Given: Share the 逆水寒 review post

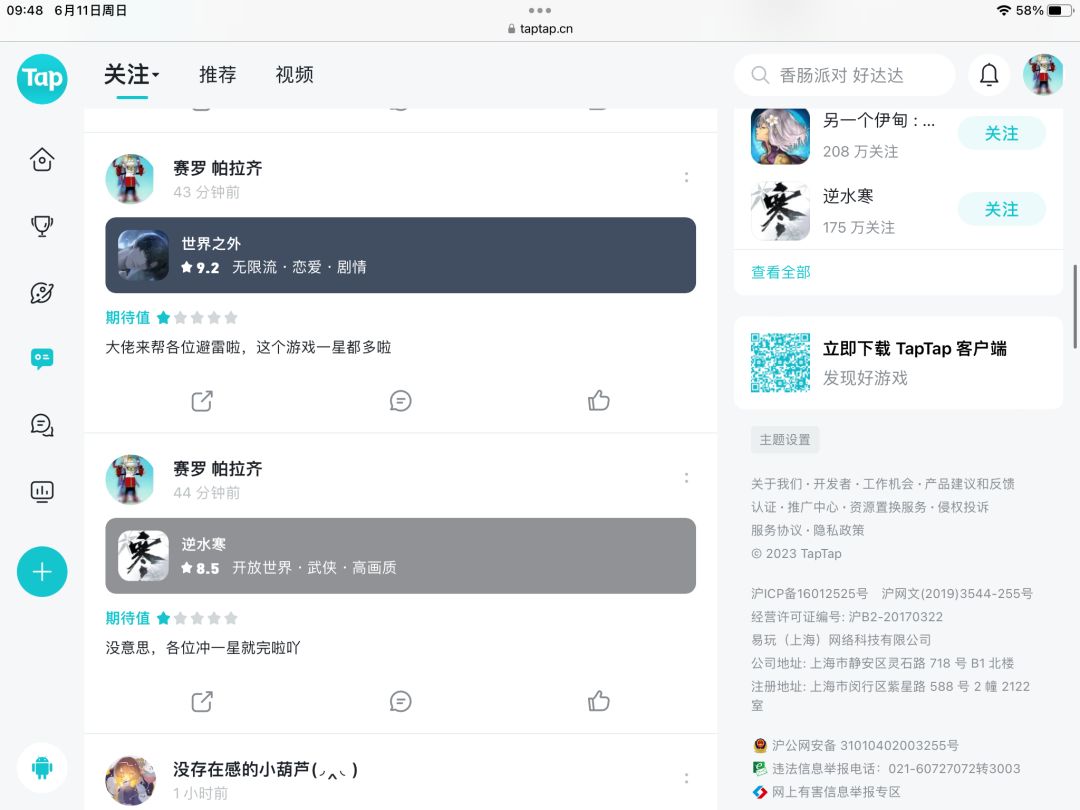Looking at the screenshot, I should 202,701.
